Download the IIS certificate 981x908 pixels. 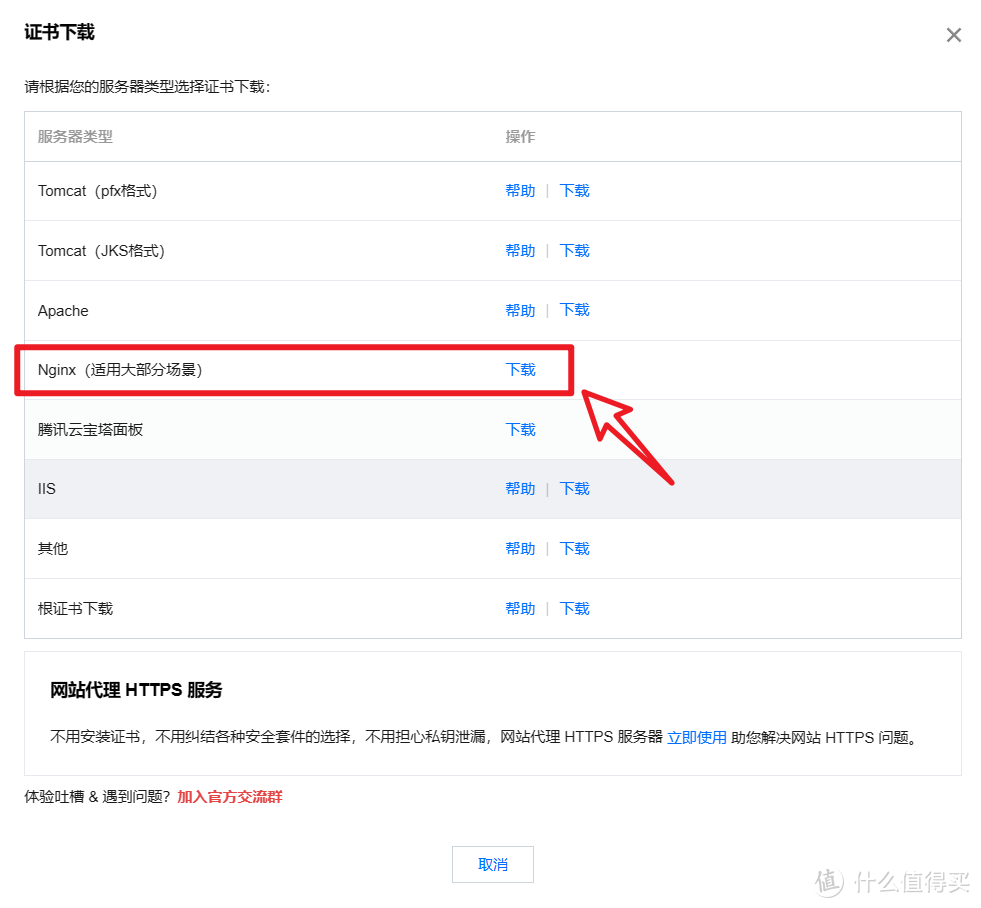pos(574,489)
